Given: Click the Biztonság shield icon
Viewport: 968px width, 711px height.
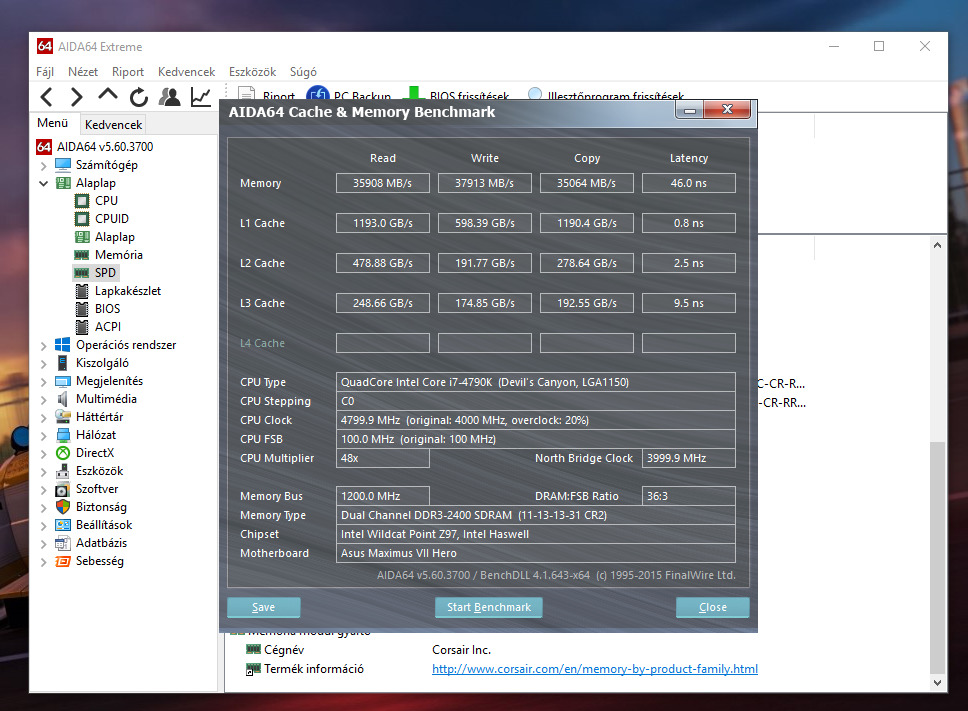Looking at the screenshot, I should pos(62,507).
